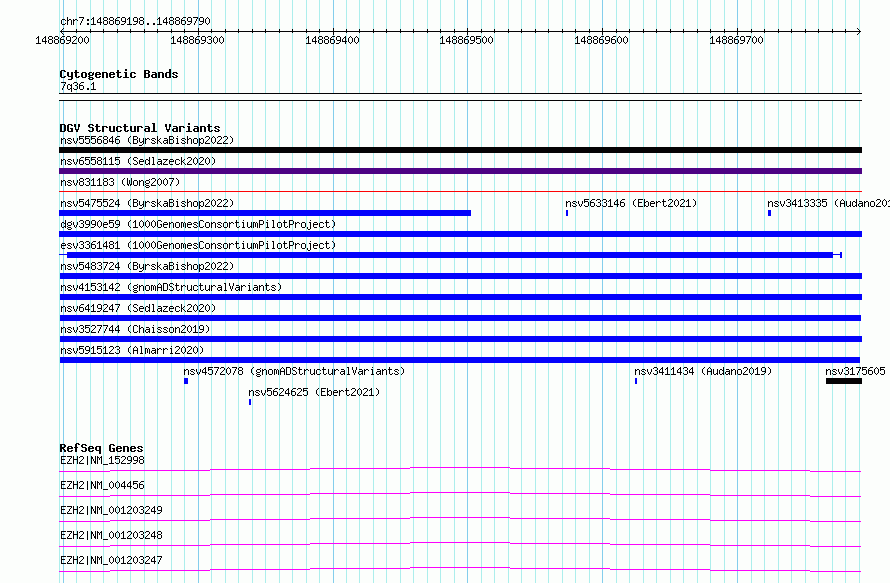Select the small blue marker under nsv3411434
The height and width of the screenshot is (583, 890).
(x=636, y=381)
